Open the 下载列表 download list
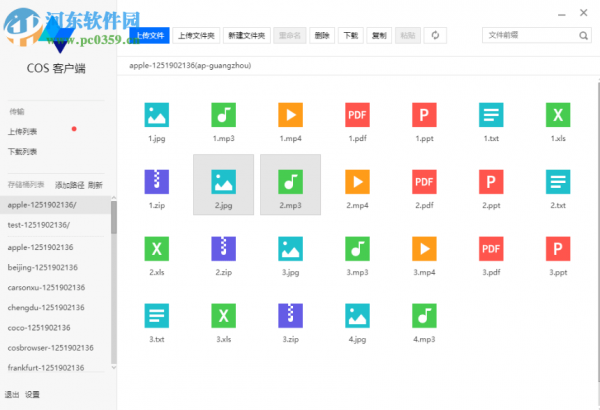The image size is (600, 410). coord(23,151)
